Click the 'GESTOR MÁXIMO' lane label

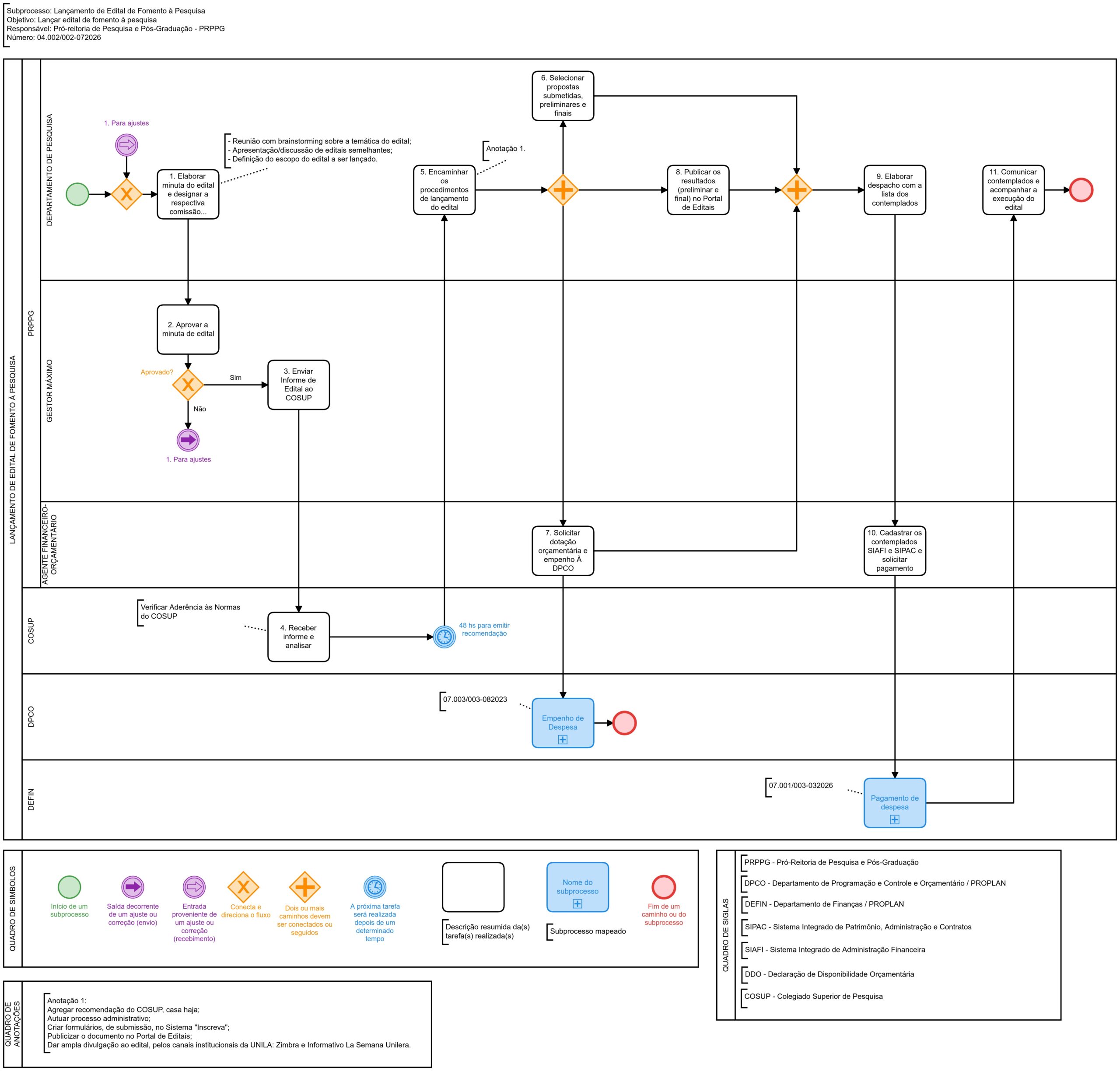(x=49, y=391)
